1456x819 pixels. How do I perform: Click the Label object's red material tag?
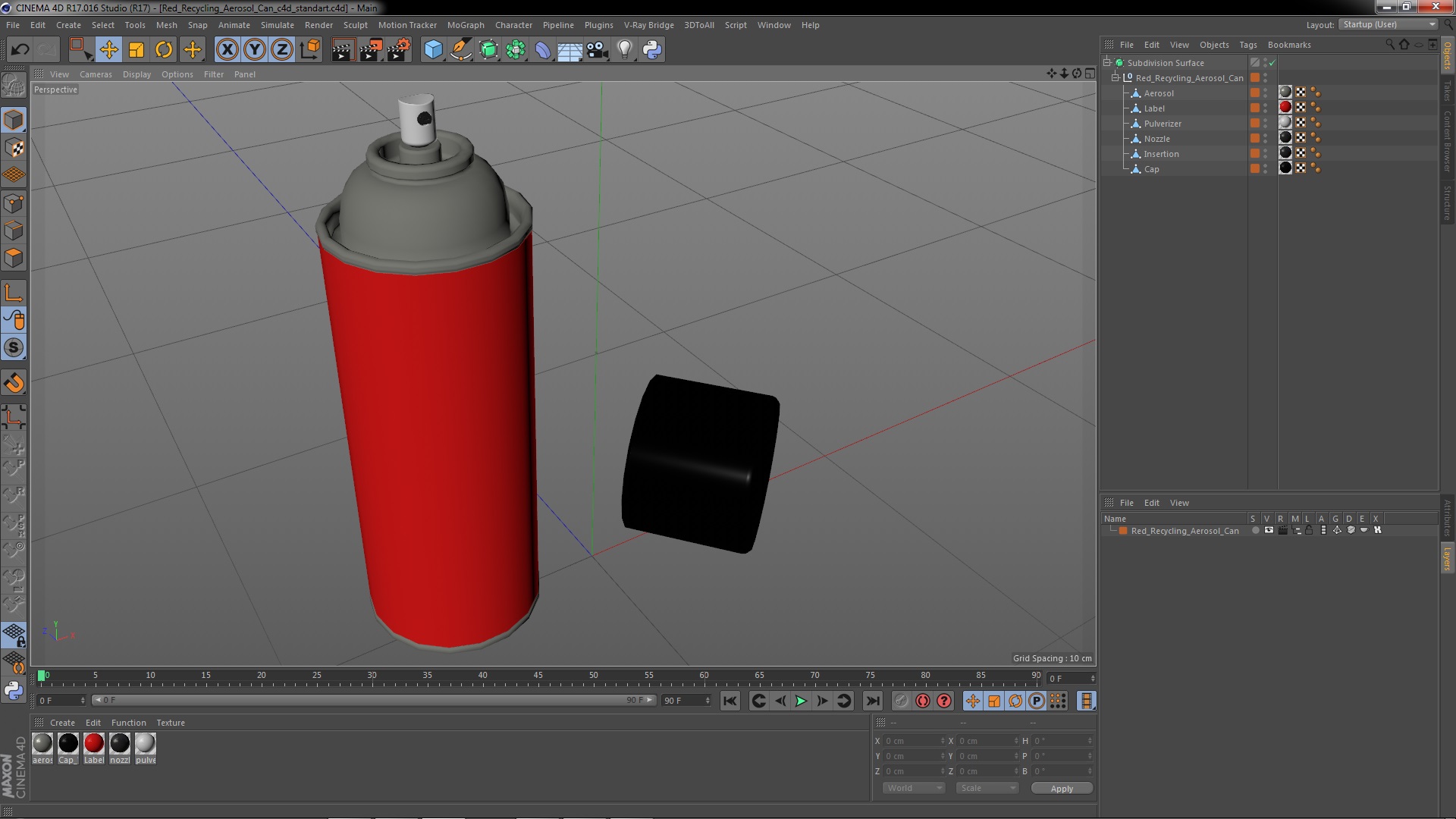[1285, 108]
